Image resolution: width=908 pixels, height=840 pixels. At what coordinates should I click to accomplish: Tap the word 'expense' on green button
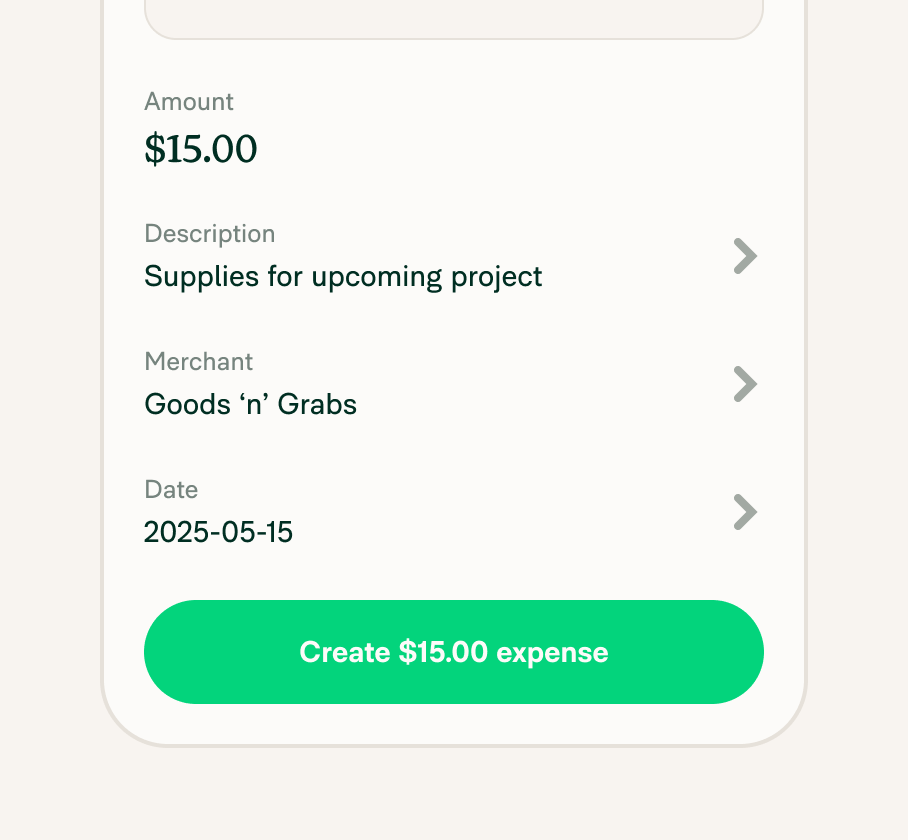click(552, 654)
